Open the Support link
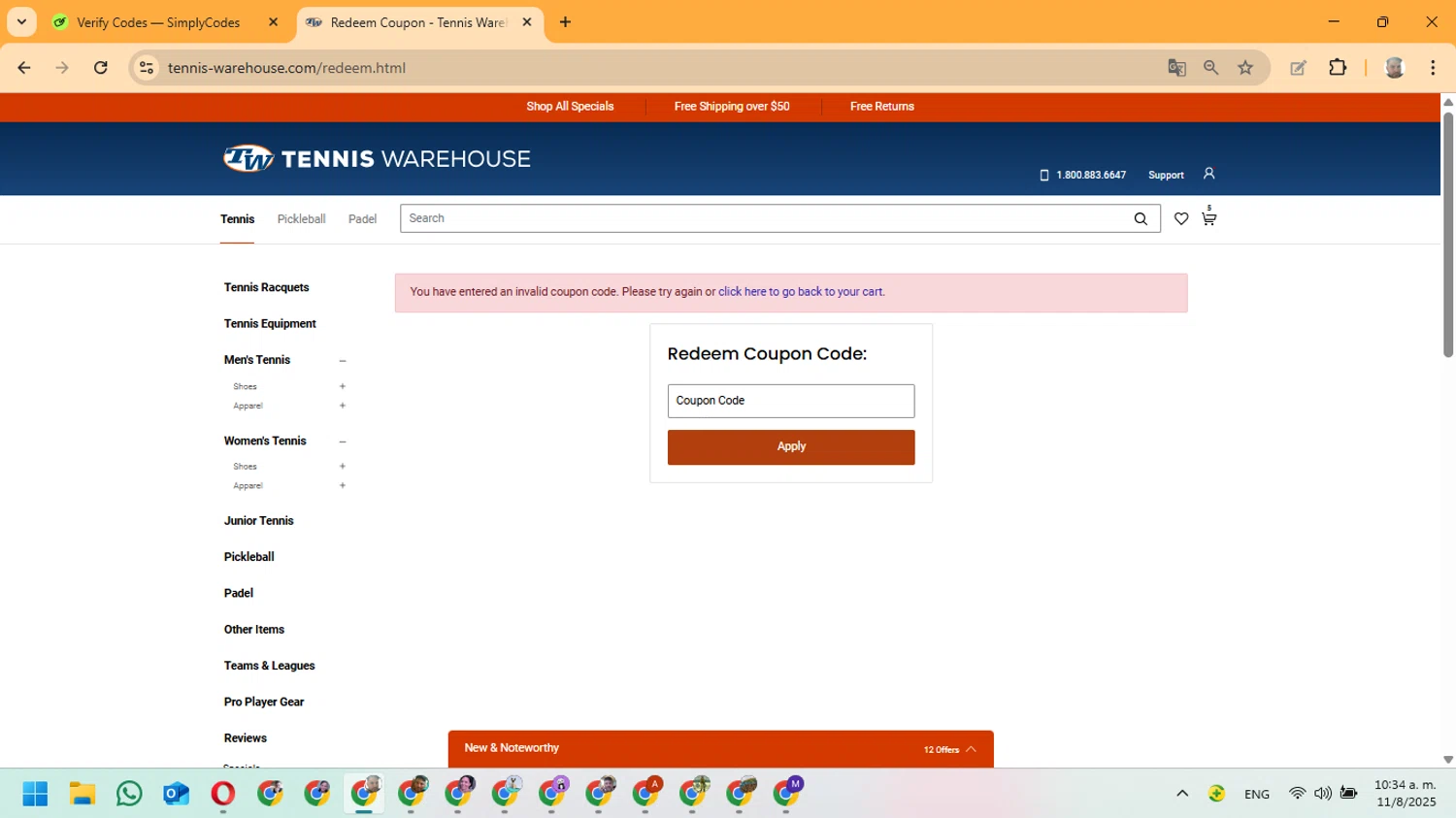Screen dimensions: 1456x818 click(1166, 176)
